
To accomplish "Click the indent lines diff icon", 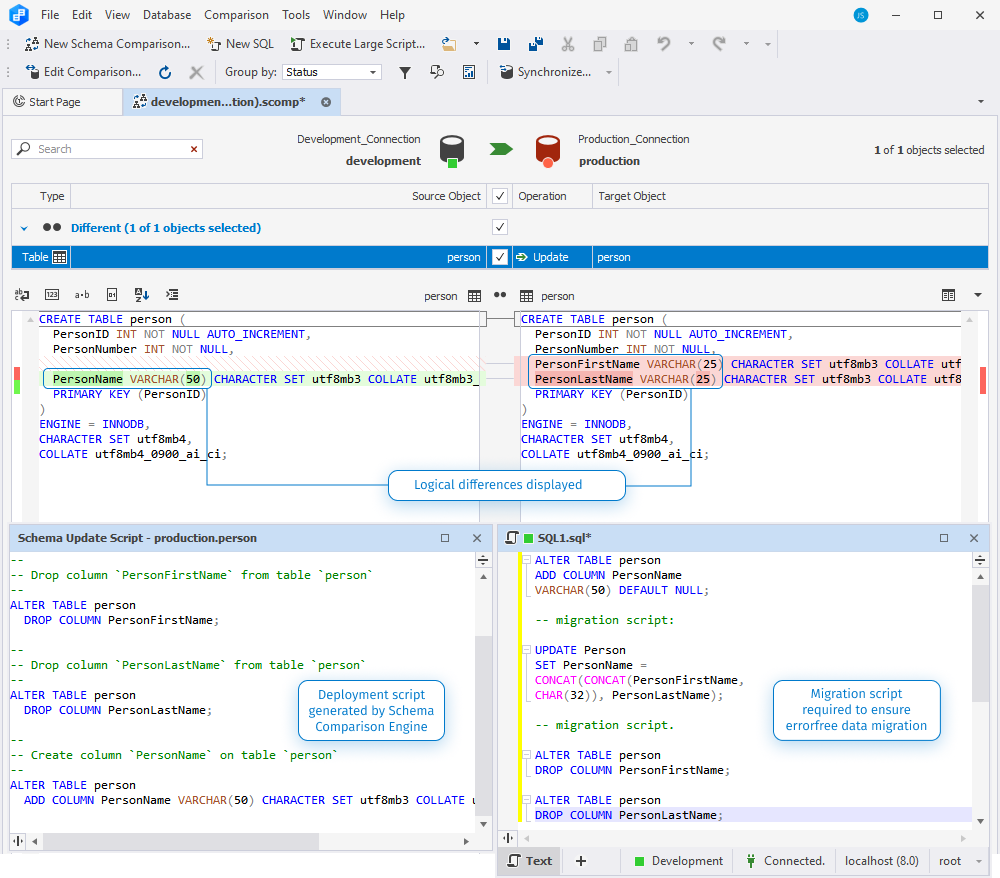I will [172, 295].
